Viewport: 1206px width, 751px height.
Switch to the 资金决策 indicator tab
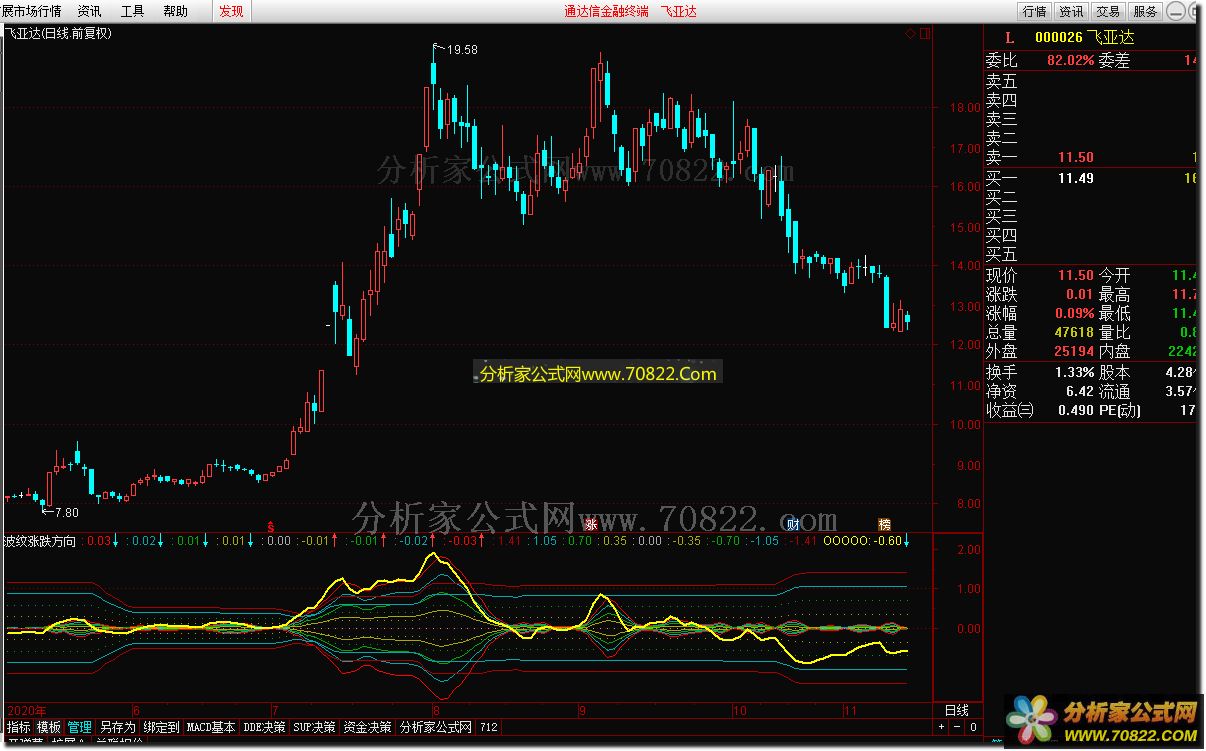pyautogui.click(x=367, y=727)
